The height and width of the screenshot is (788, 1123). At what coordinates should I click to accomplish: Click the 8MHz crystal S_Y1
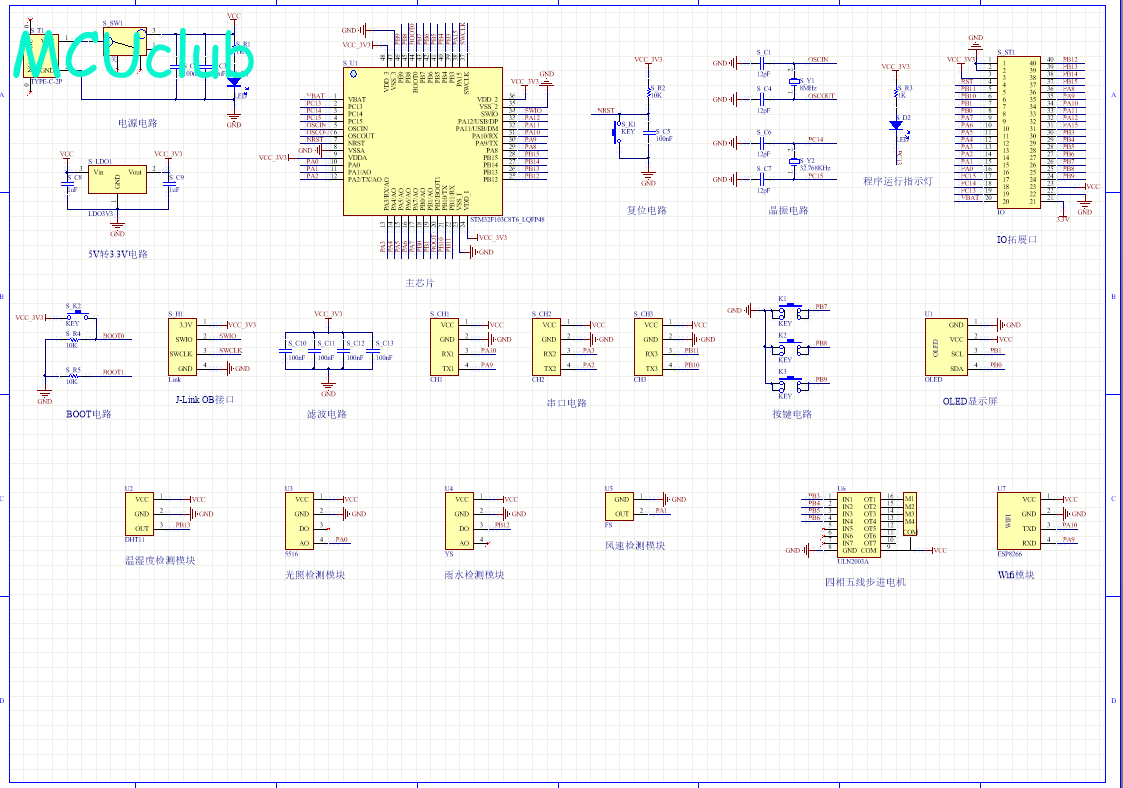click(x=795, y=81)
